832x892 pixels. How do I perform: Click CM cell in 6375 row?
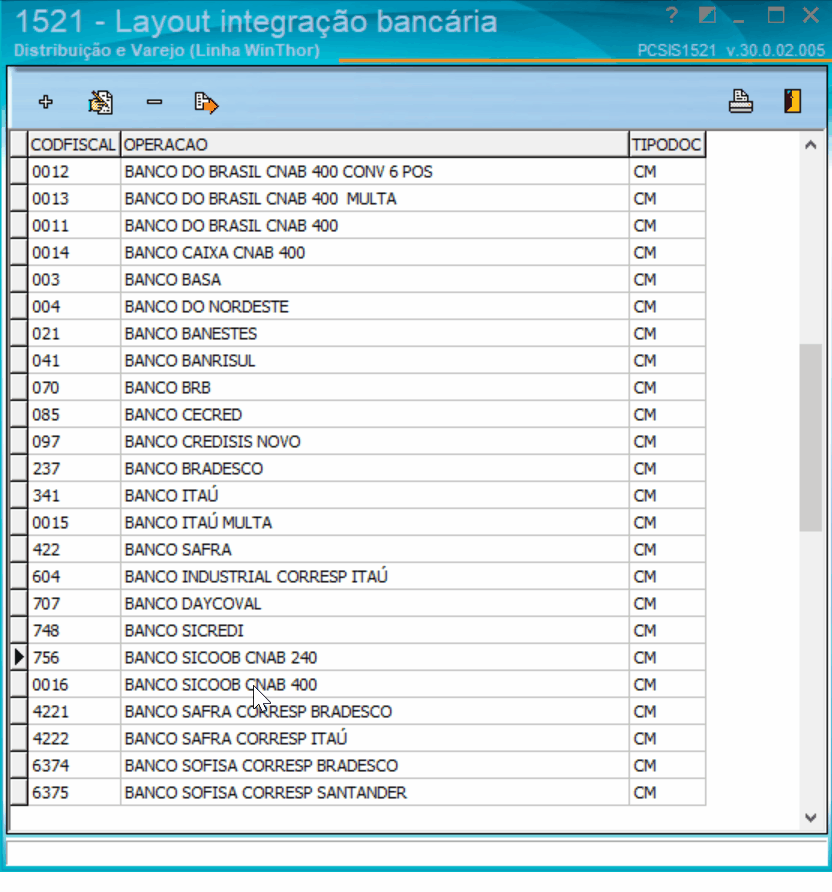pos(667,793)
